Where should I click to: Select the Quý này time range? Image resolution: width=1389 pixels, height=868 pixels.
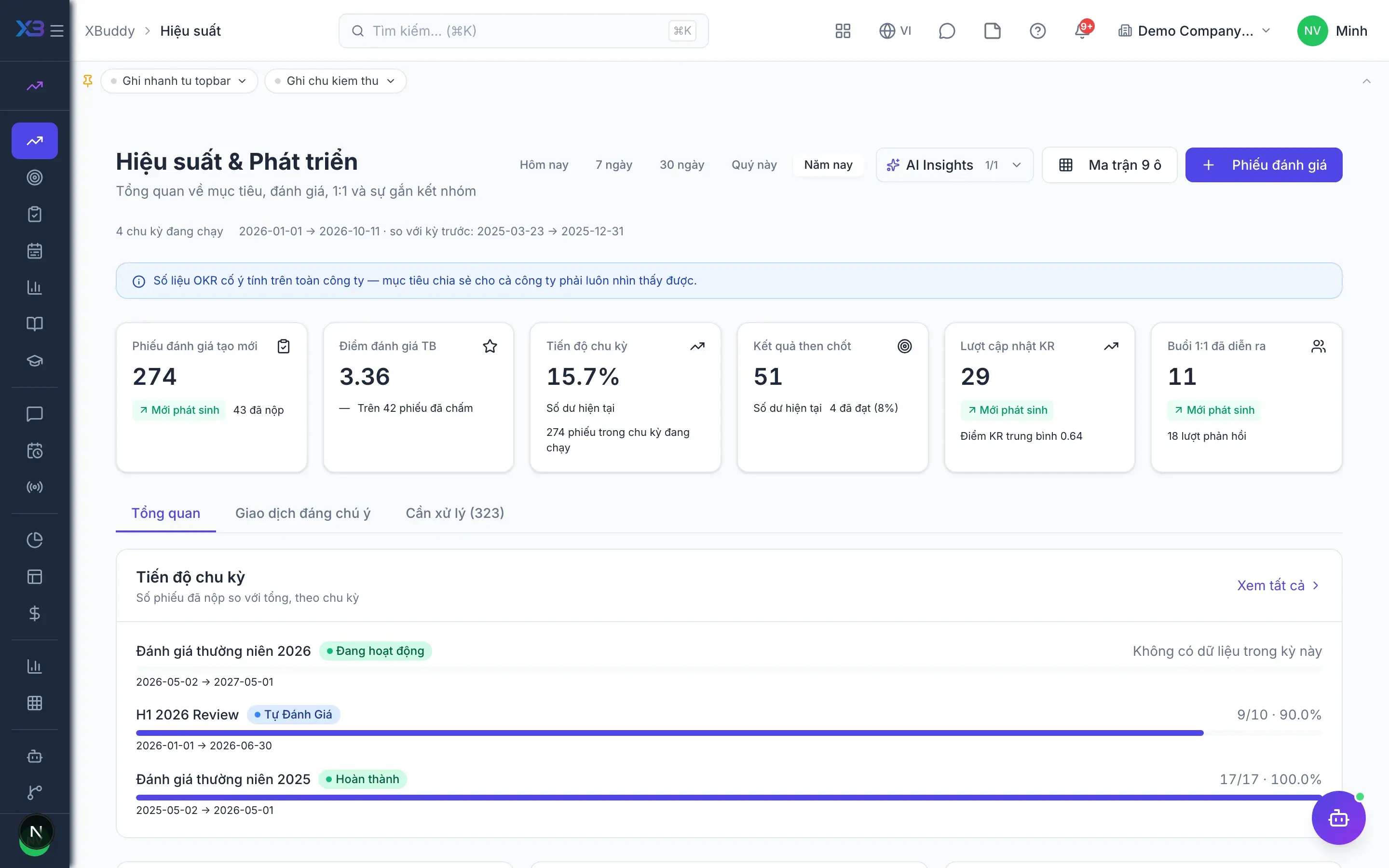[x=754, y=165]
